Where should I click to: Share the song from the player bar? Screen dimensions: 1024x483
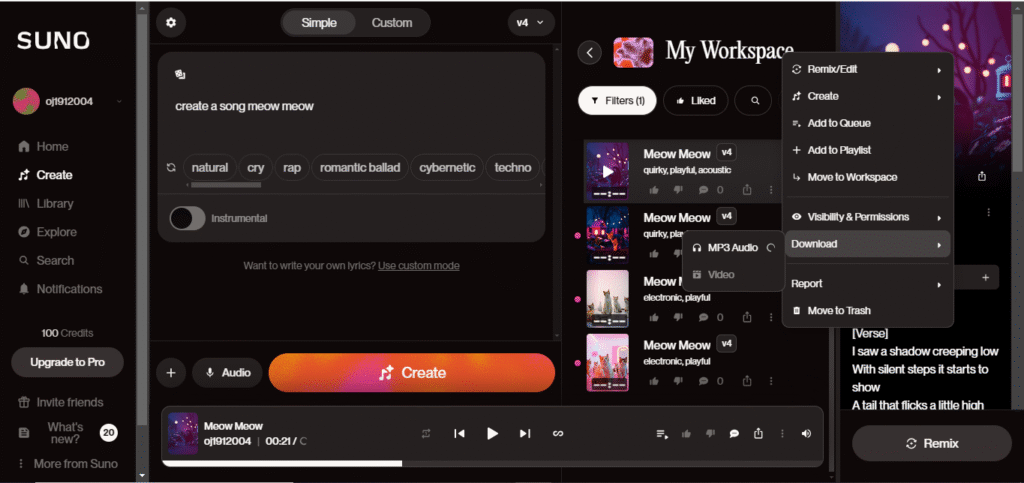tap(758, 433)
